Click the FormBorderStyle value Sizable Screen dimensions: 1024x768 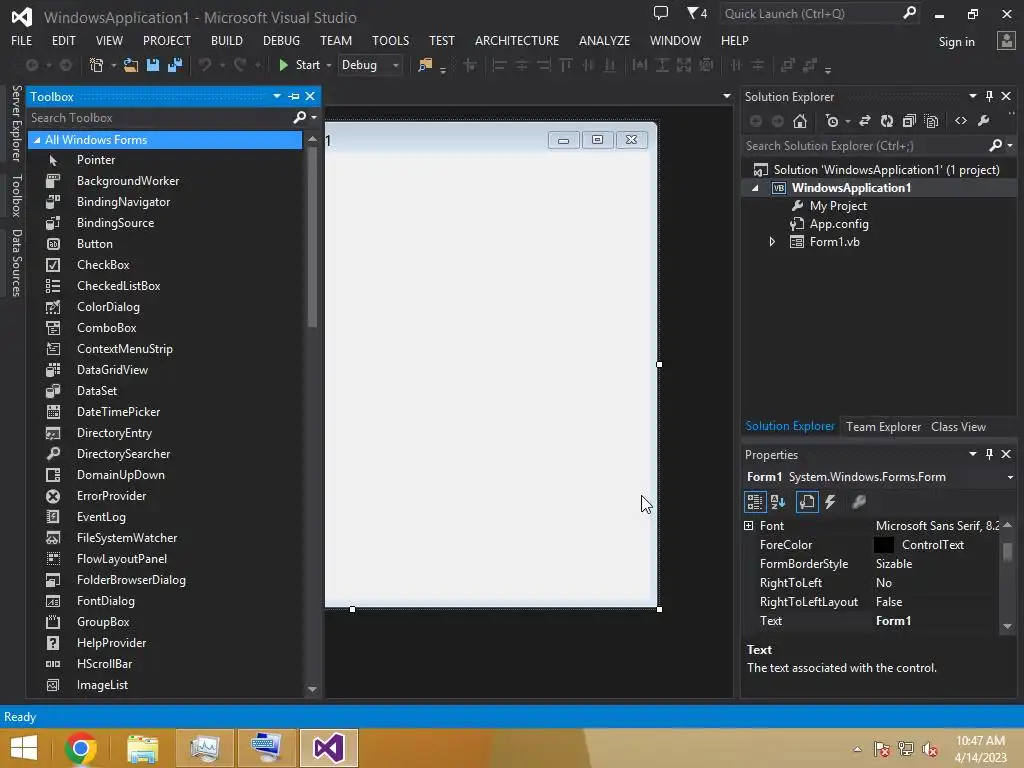point(894,564)
